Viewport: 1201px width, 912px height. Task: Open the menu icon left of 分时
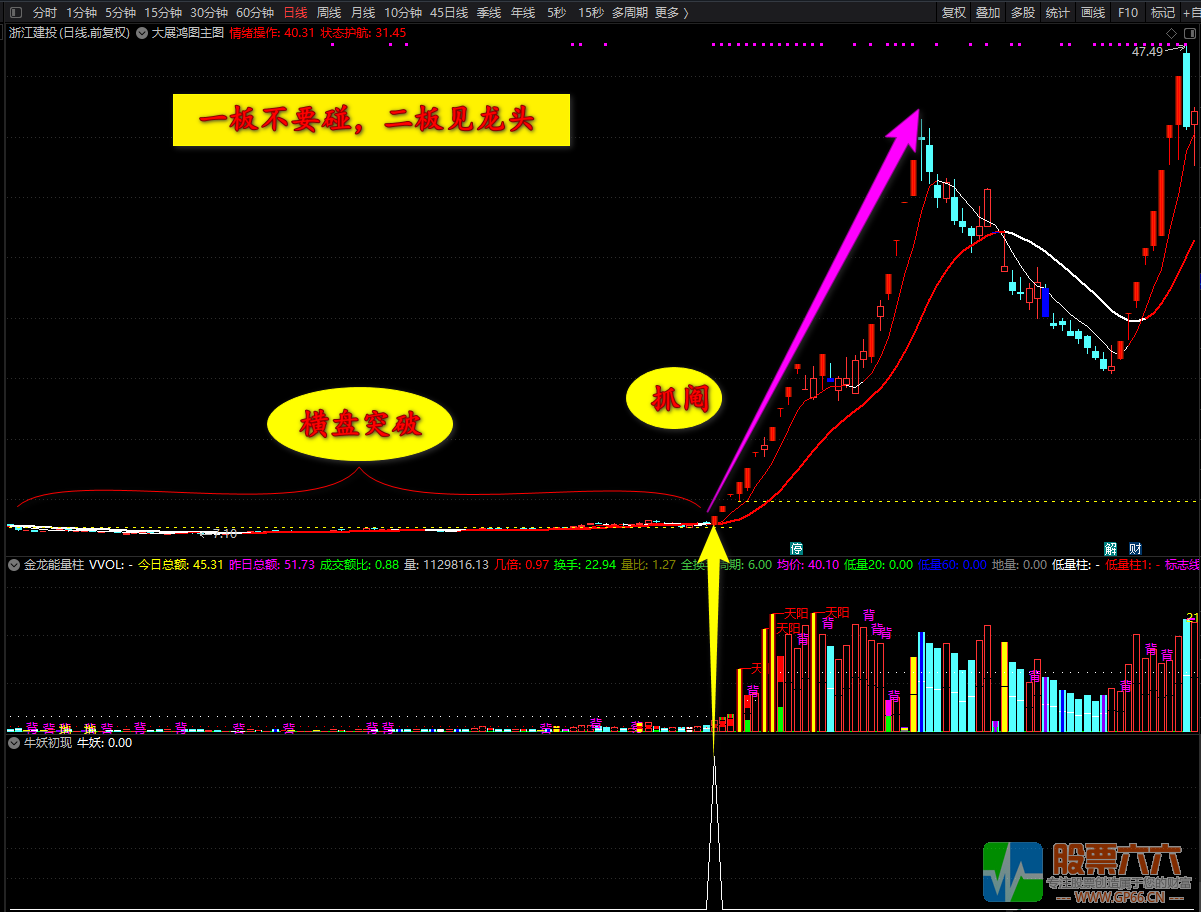click(x=14, y=13)
